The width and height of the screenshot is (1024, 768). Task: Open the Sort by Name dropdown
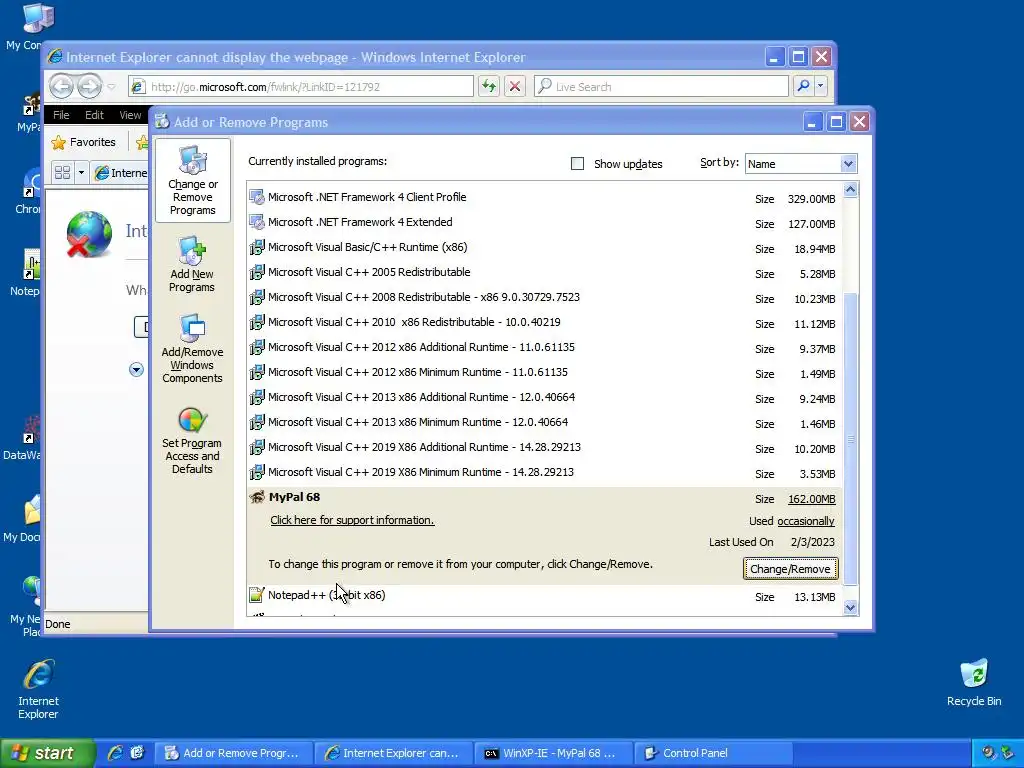coord(848,164)
